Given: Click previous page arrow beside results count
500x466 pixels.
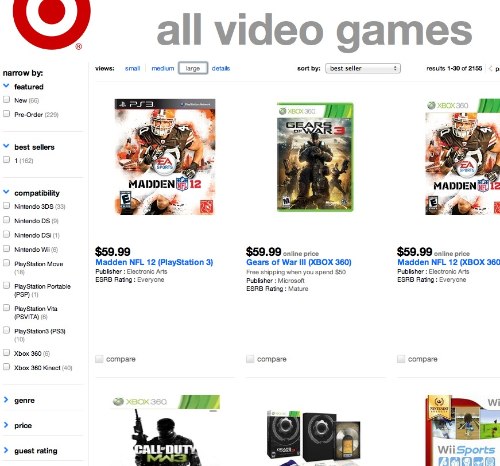Looking at the screenshot, I should [x=490, y=68].
